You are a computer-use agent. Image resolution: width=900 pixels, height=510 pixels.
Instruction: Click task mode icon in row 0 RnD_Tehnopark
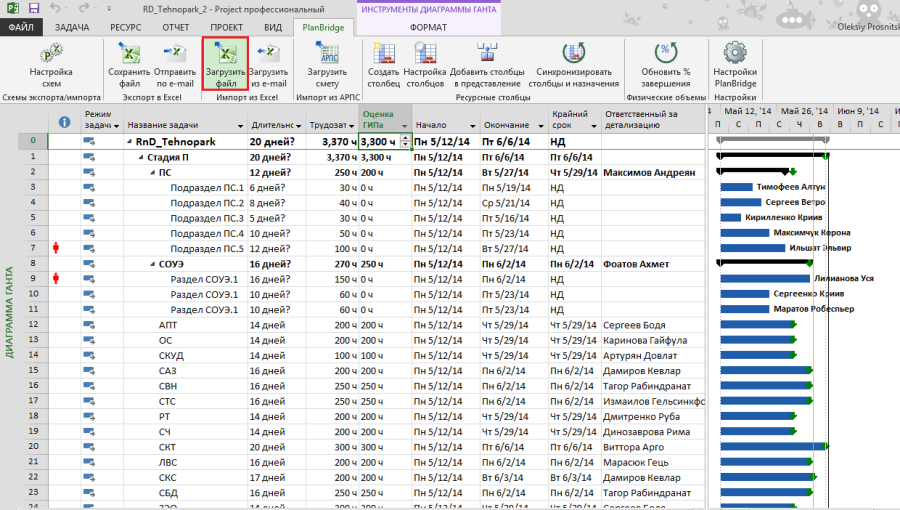89,141
